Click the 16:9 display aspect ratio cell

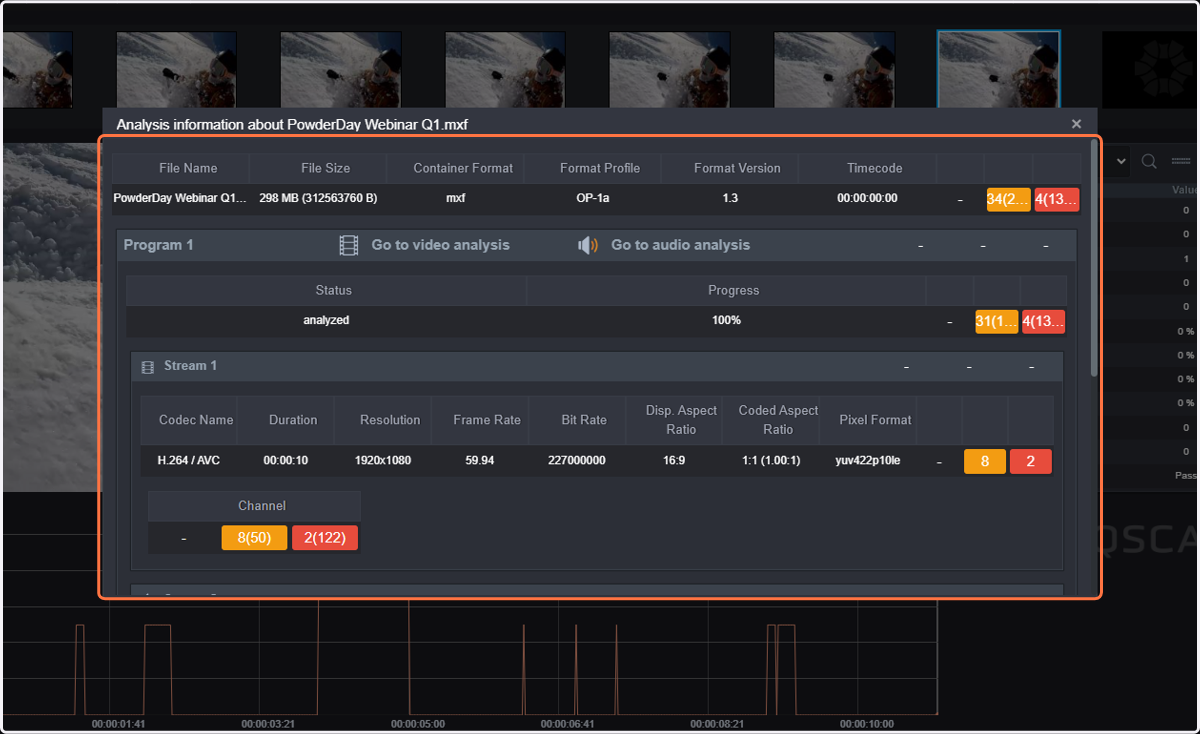coord(673,461)
